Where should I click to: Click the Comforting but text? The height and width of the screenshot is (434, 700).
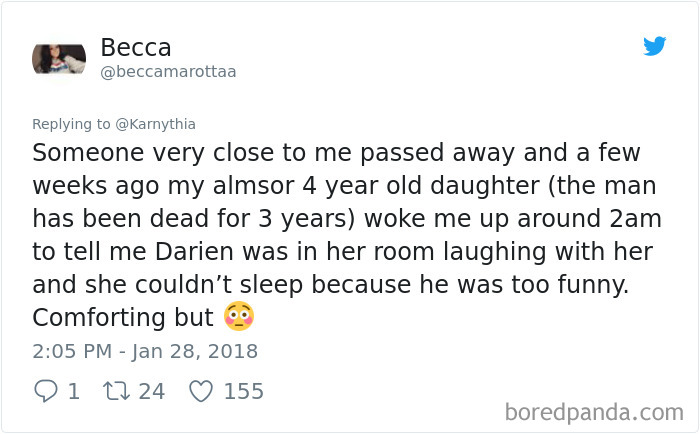point(123,317)
